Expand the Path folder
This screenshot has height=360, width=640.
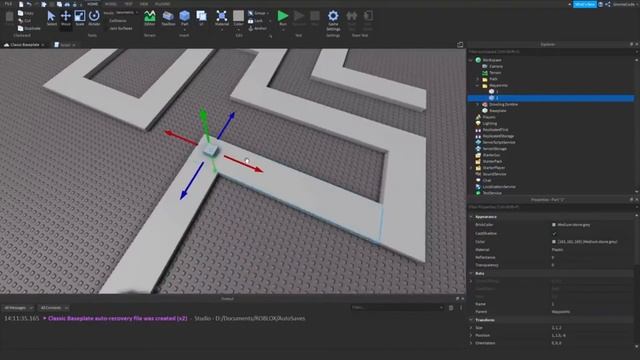pos(478,79)
